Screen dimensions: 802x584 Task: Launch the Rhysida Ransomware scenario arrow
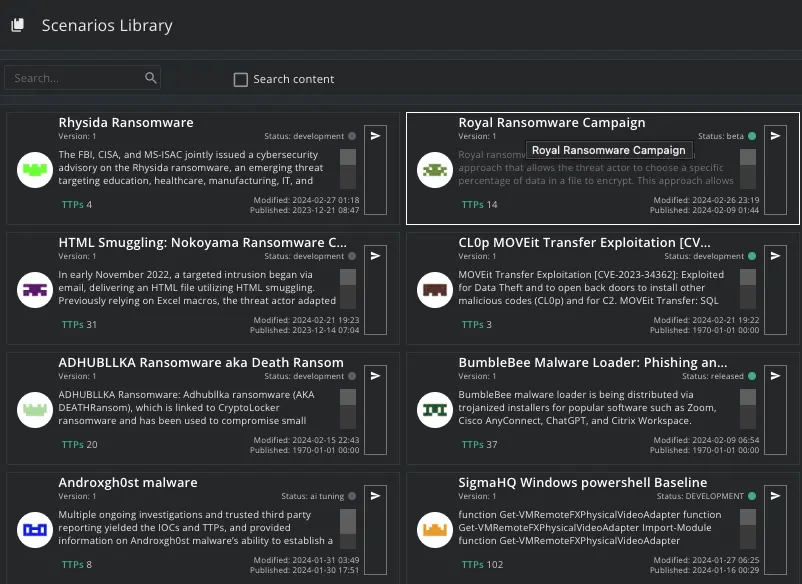point(375,136)
